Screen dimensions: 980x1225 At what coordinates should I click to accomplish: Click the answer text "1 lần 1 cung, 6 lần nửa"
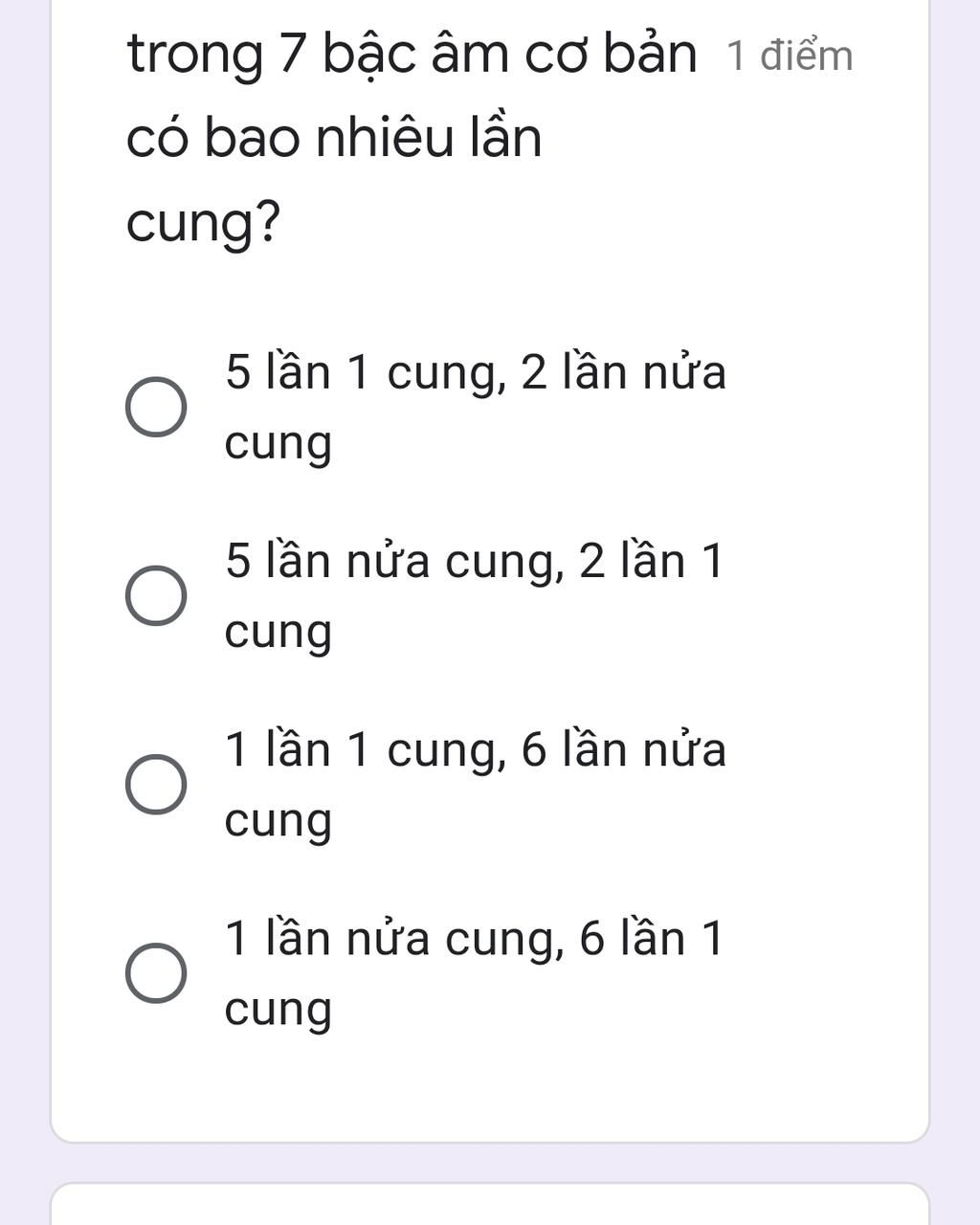(476, 749)
